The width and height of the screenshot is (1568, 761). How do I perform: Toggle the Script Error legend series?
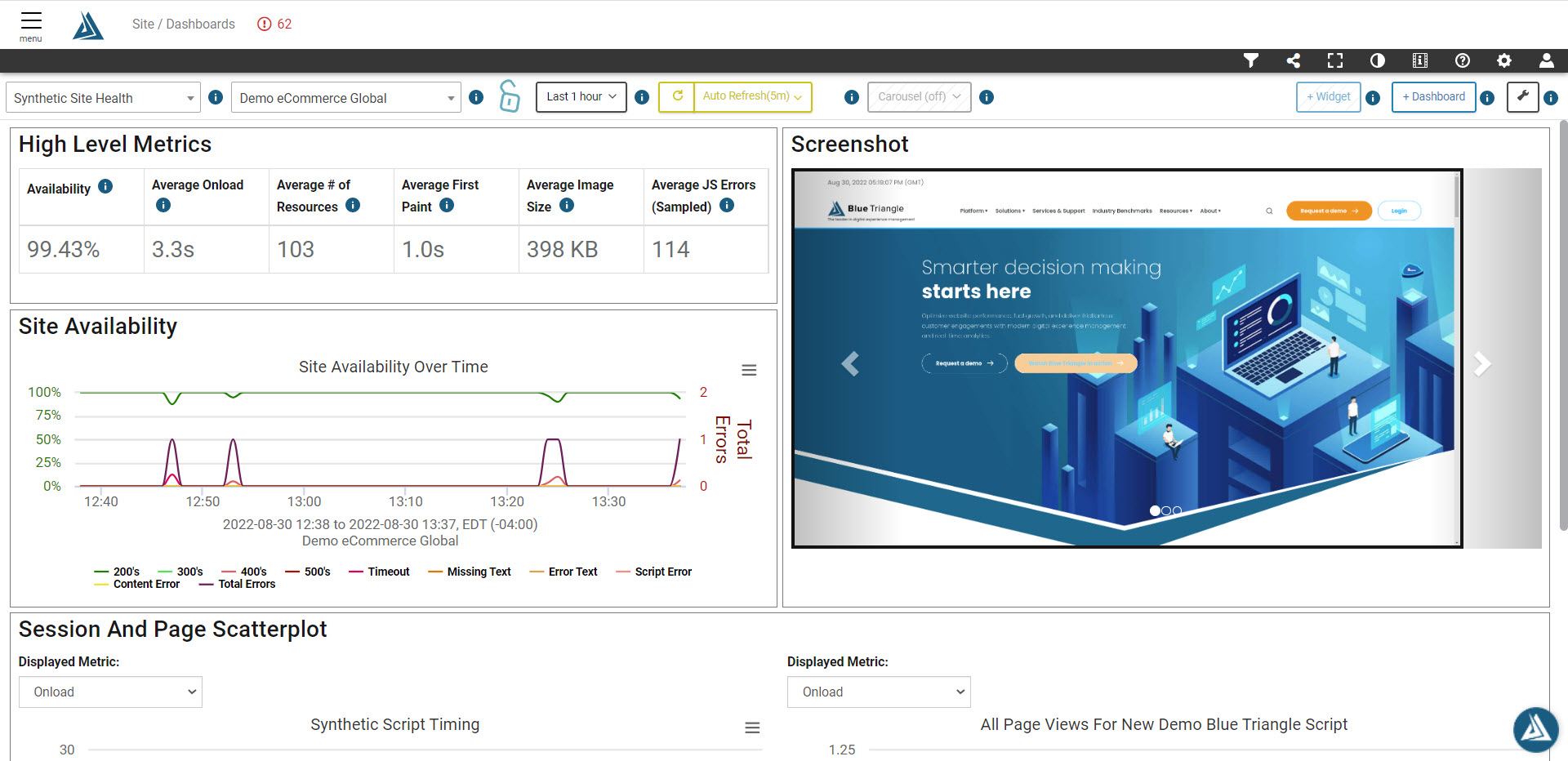(x=654, y=572)
